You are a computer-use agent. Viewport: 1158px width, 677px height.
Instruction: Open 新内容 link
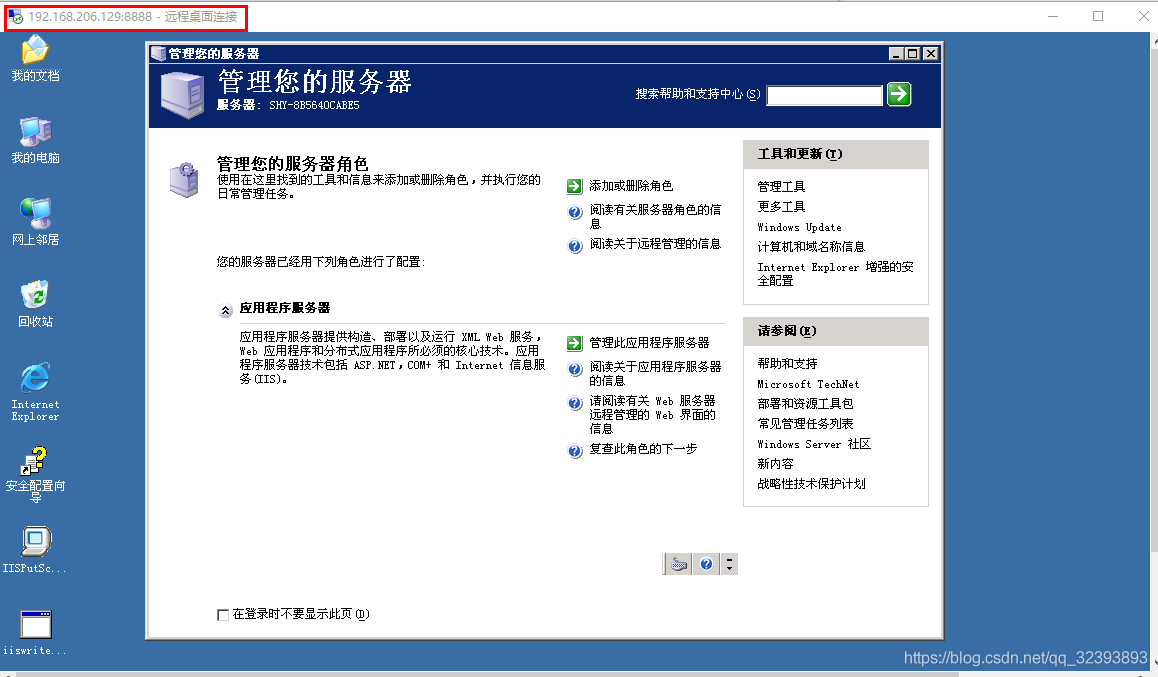click(775, 464)
